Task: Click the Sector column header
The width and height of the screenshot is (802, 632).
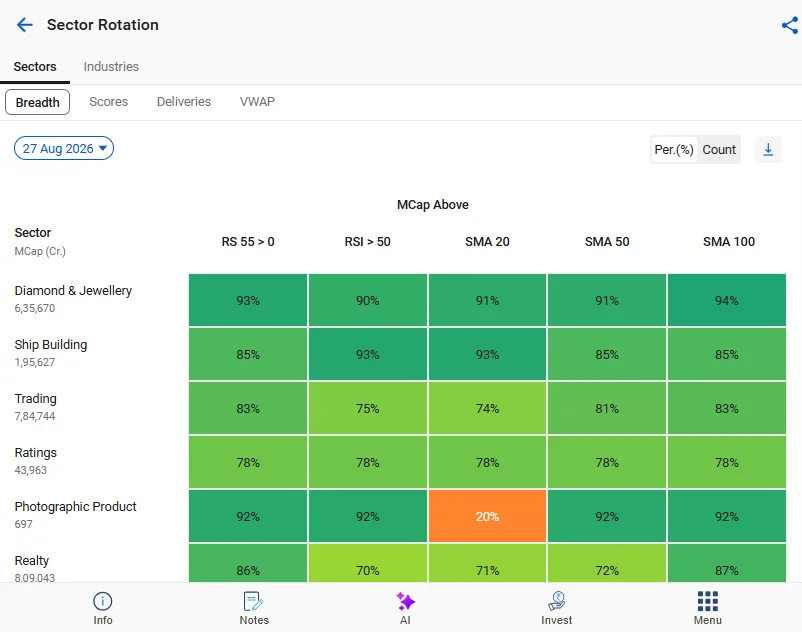Action: point(33,233)
